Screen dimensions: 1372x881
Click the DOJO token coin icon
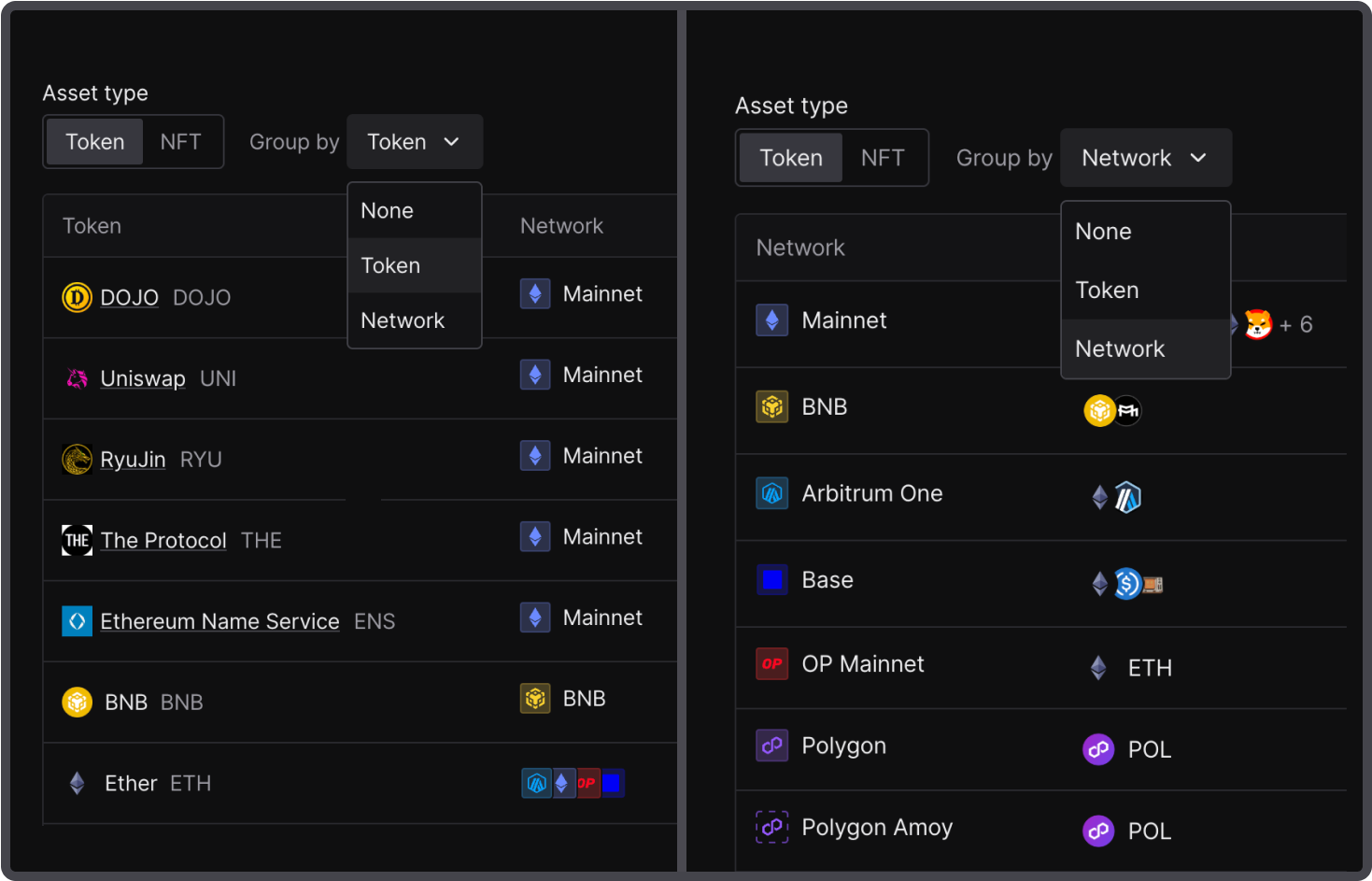tap(77, 298)
